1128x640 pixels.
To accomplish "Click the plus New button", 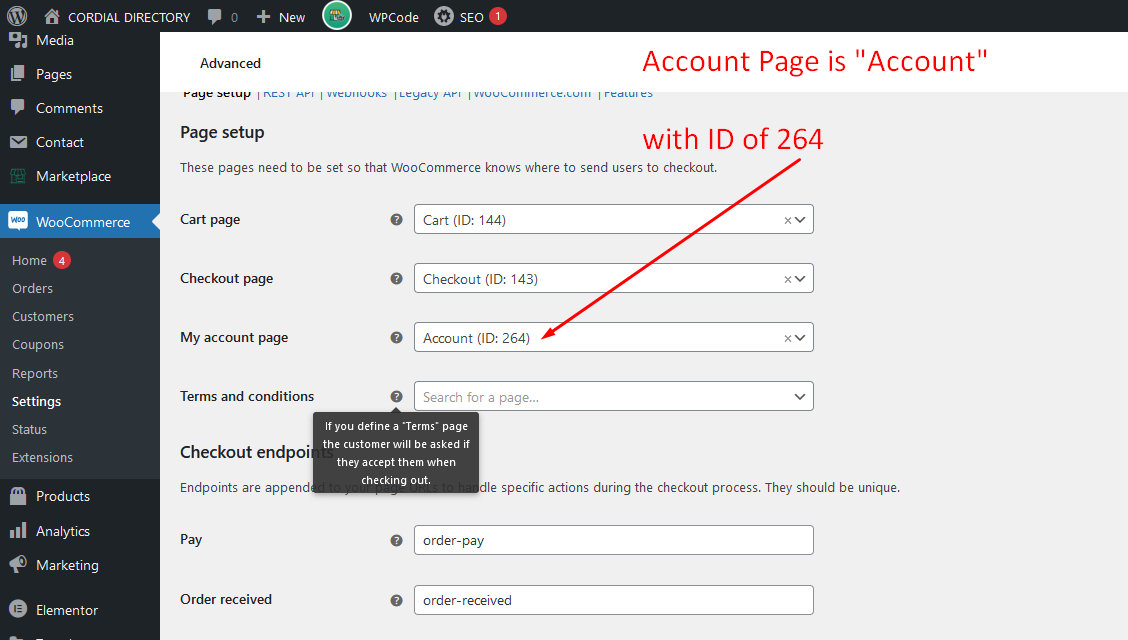I will pos(281,17).
